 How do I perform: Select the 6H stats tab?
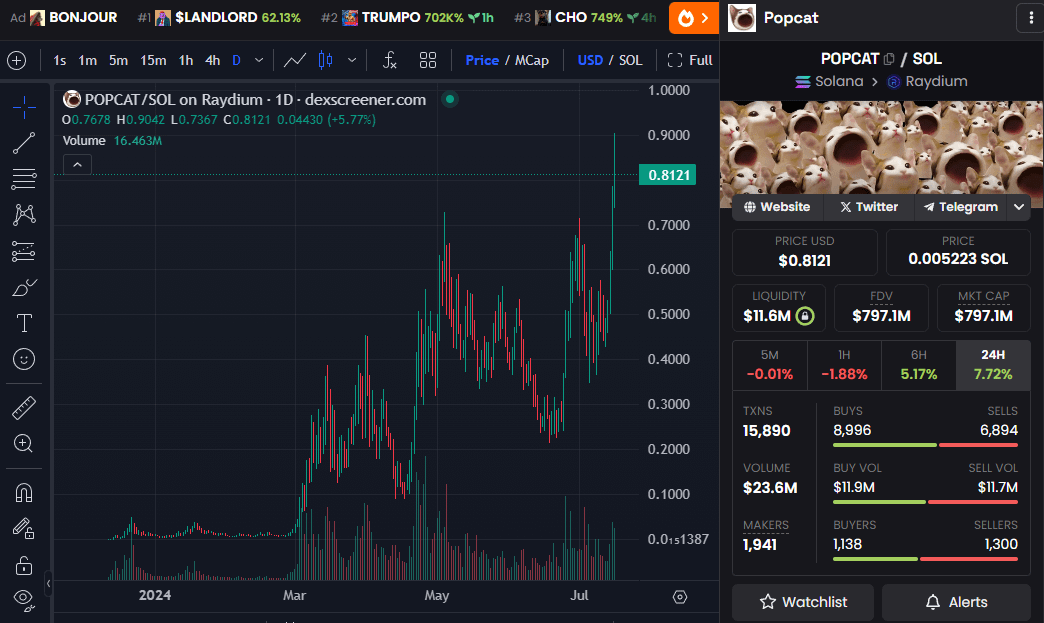click(919, 365)
